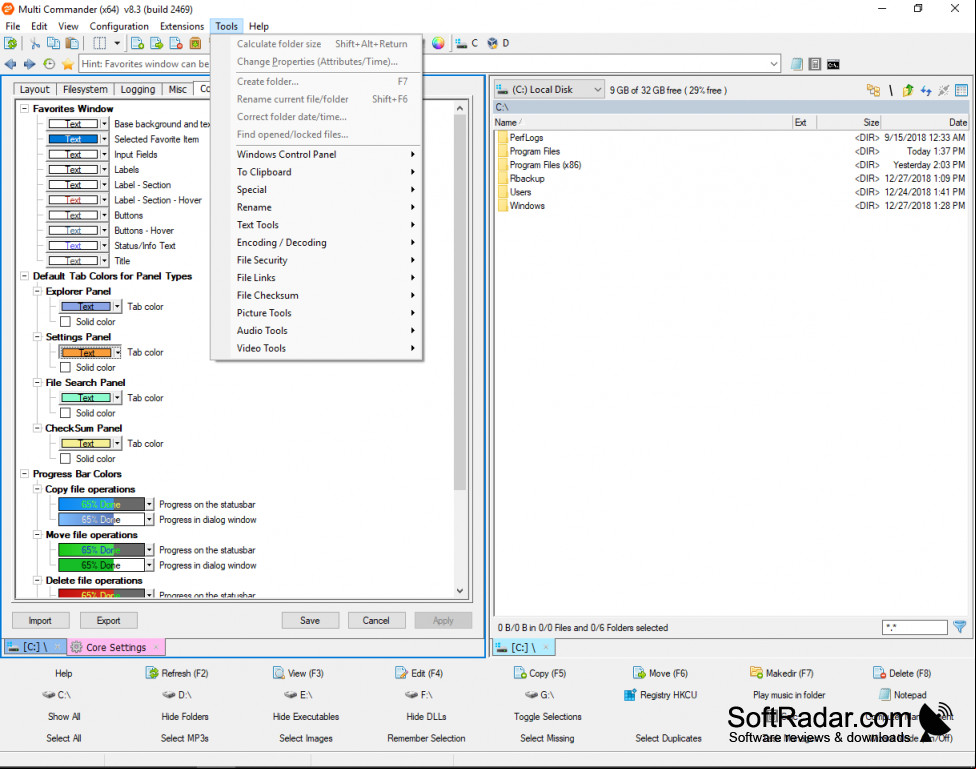Click the color wheel toolbar icon
Viewport: 976px width, 769px height.
coord(438,43)
